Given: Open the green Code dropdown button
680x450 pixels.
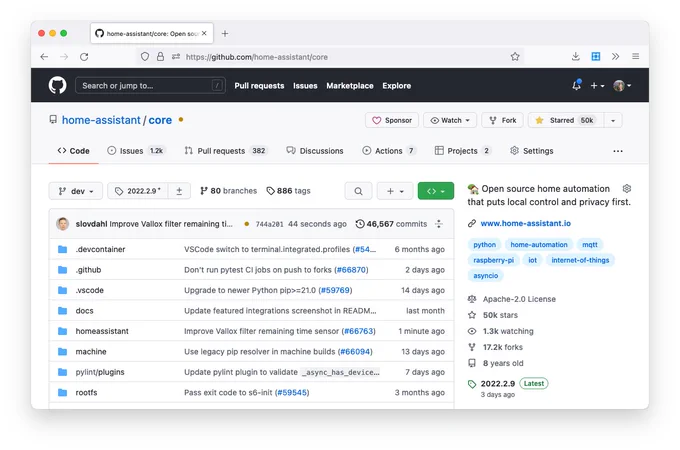Looking at the screenshot, I should [436, 191].
